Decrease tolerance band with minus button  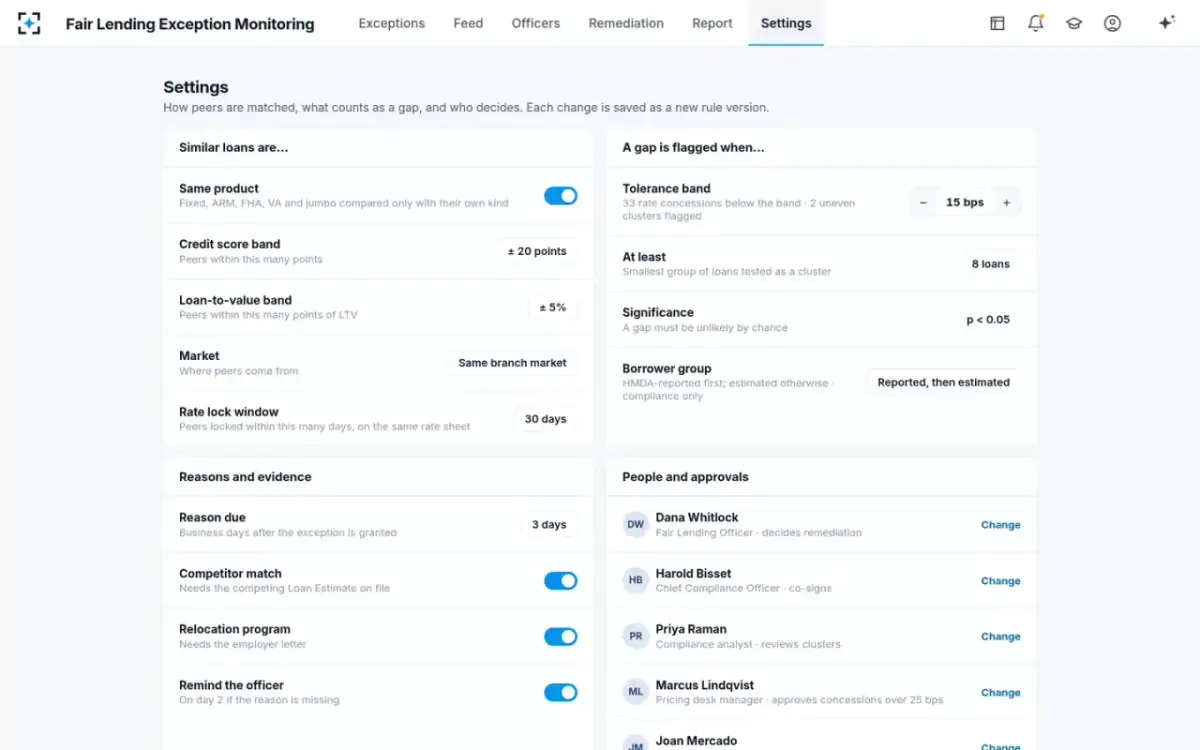(923, 202)
